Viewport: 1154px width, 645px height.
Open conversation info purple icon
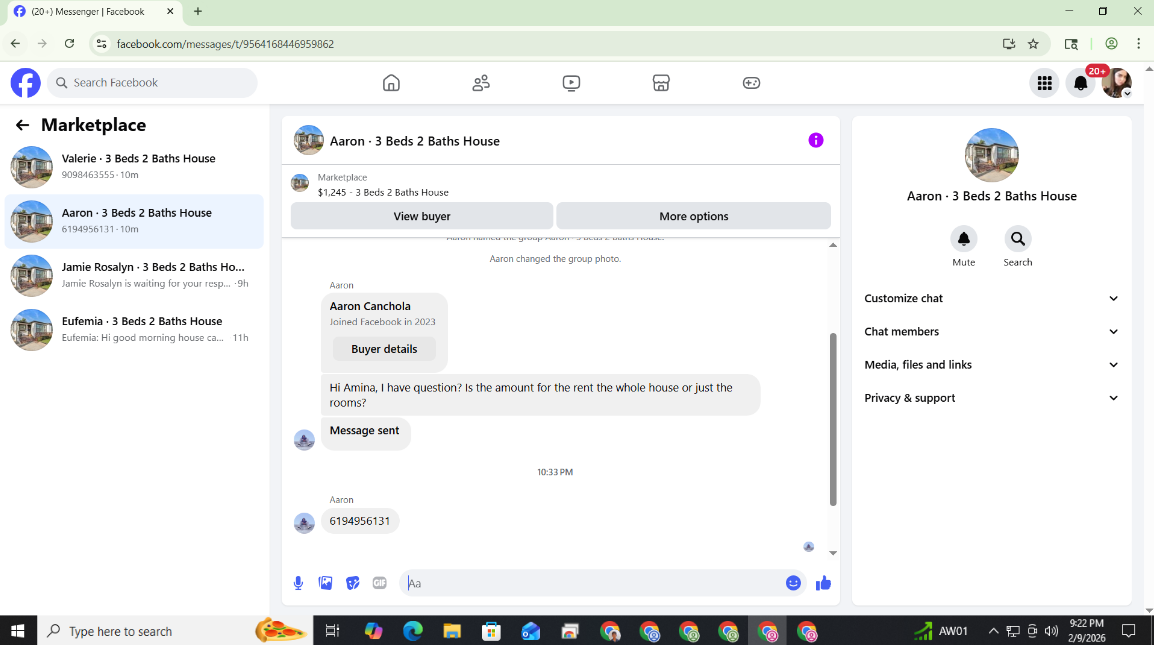point(815,140)
